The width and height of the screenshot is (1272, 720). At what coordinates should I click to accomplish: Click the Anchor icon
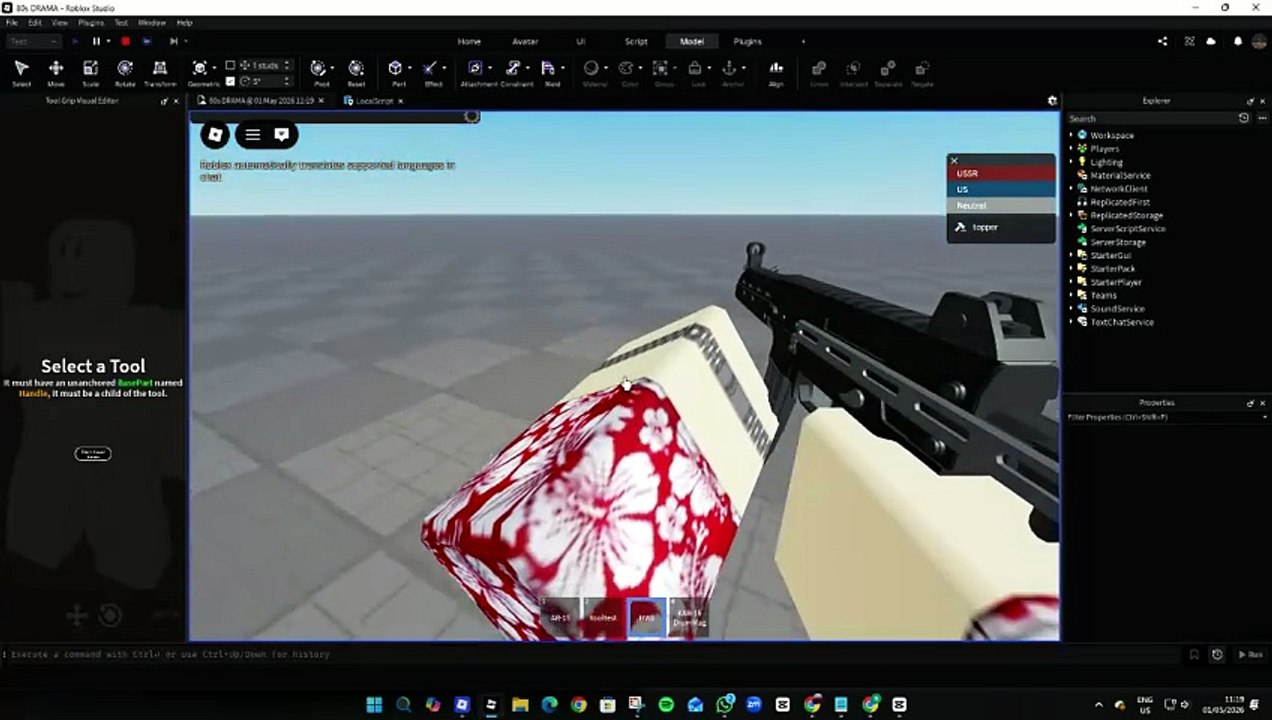pyautogui.click(x=729, y=69)
